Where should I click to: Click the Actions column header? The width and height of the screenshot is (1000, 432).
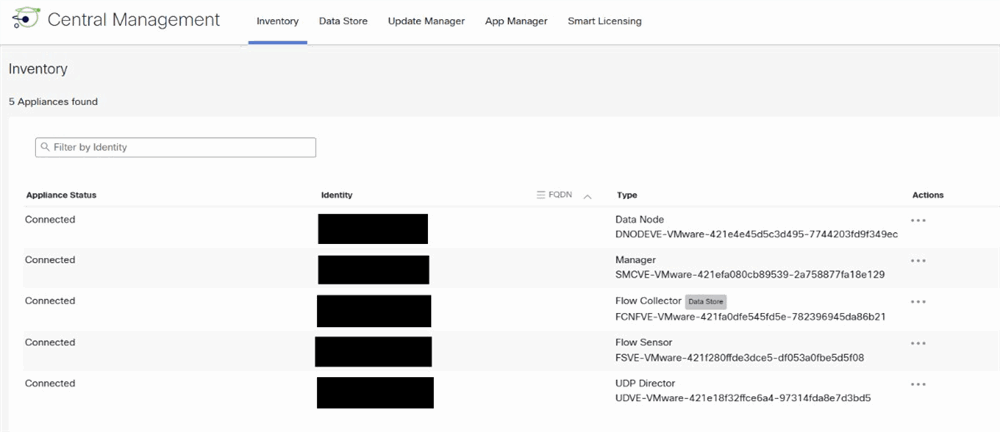click(x=928, y=195)
